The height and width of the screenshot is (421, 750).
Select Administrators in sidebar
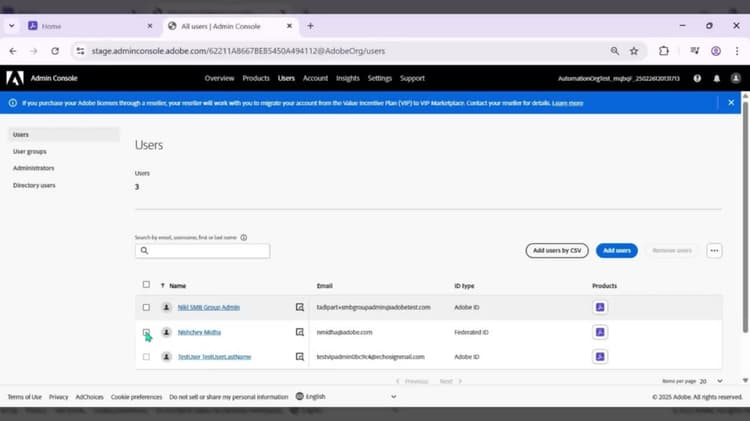coord(33,168)
